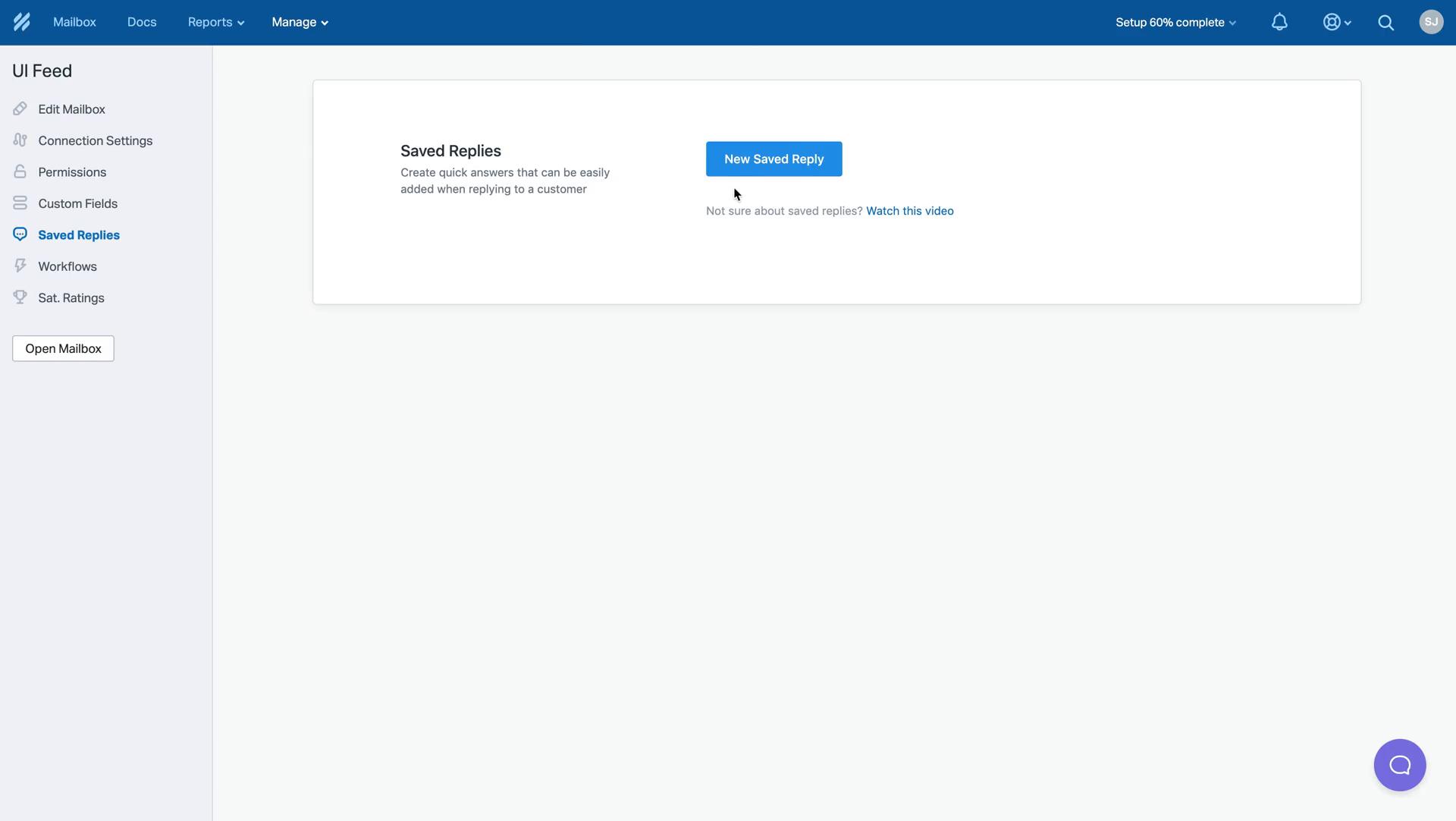Image resolution: width=1456 pixels, height=821 pixels.
Task: Click the Mailbox navigation icon
Action: click(75, 22)
